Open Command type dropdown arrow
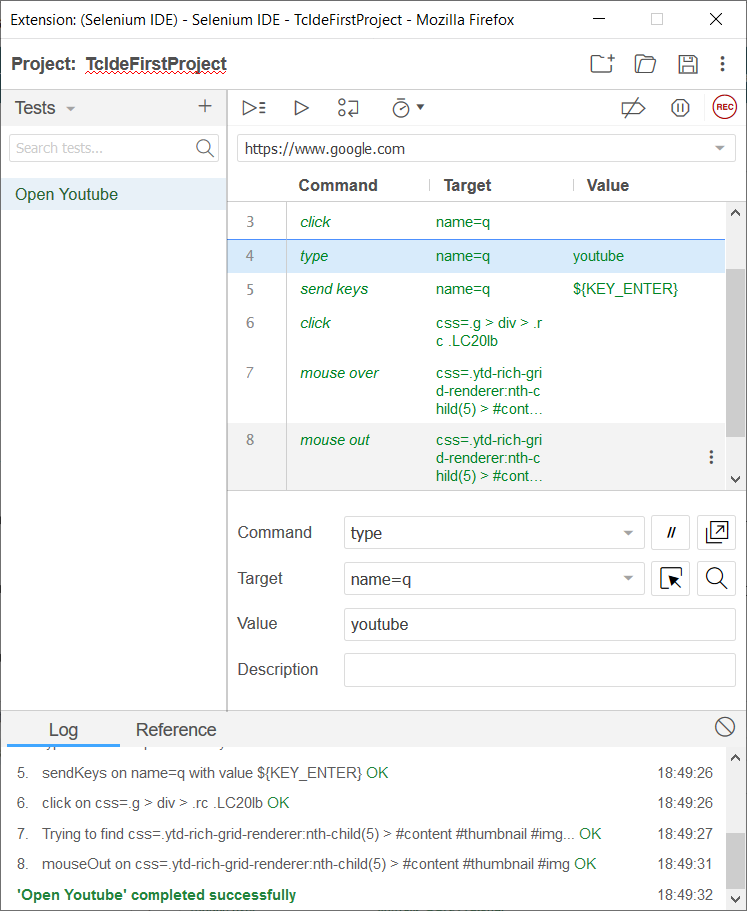This screenshot has width=751, height=911. [628, 533]
